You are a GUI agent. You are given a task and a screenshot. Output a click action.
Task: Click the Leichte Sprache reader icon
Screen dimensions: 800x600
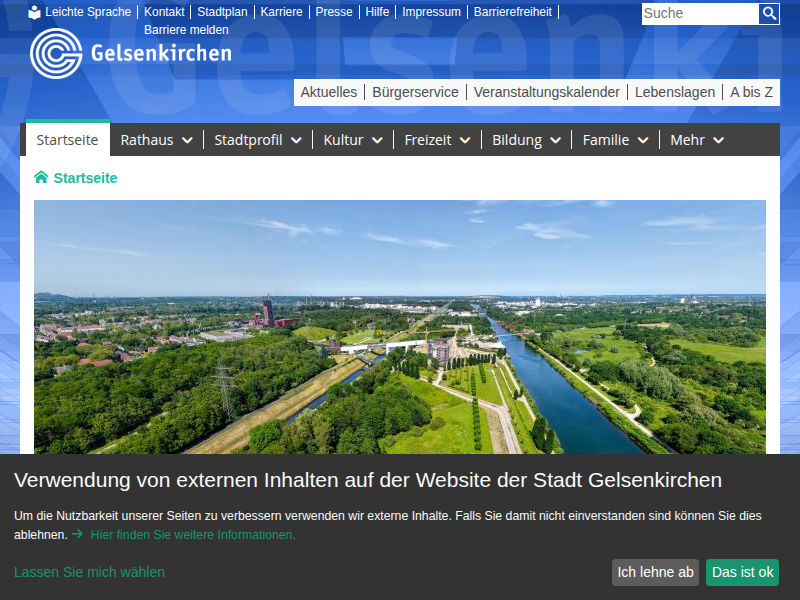[34, 12]
